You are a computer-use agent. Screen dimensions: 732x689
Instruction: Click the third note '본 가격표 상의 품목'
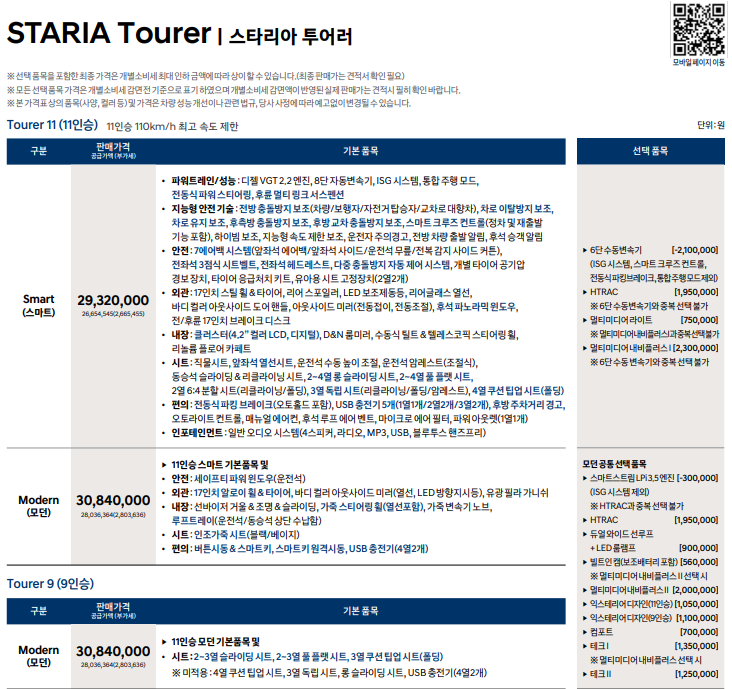pos(209,103)
